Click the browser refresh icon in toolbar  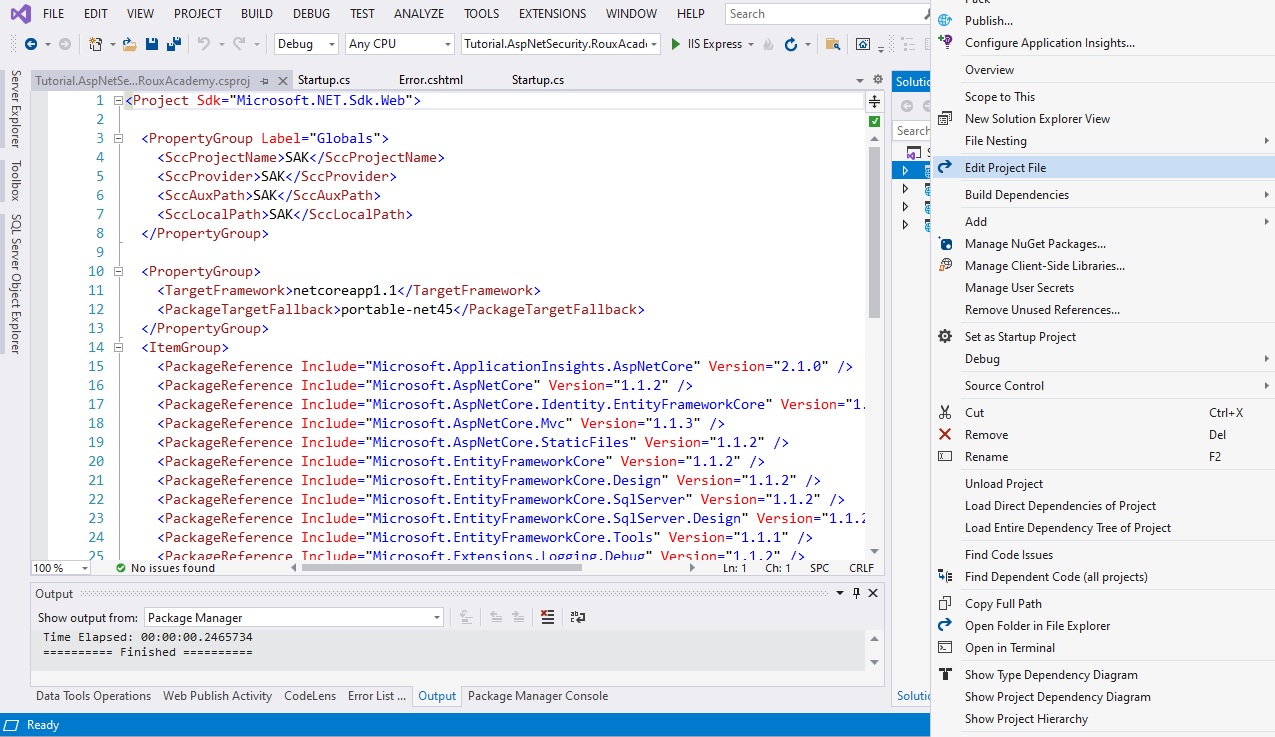click(x=791, y=44)
